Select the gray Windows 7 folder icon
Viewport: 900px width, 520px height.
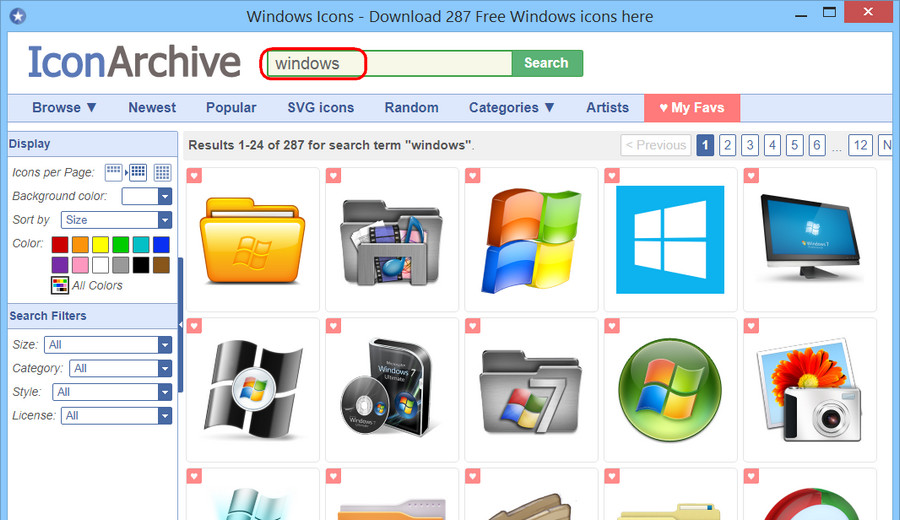[530, 392]
